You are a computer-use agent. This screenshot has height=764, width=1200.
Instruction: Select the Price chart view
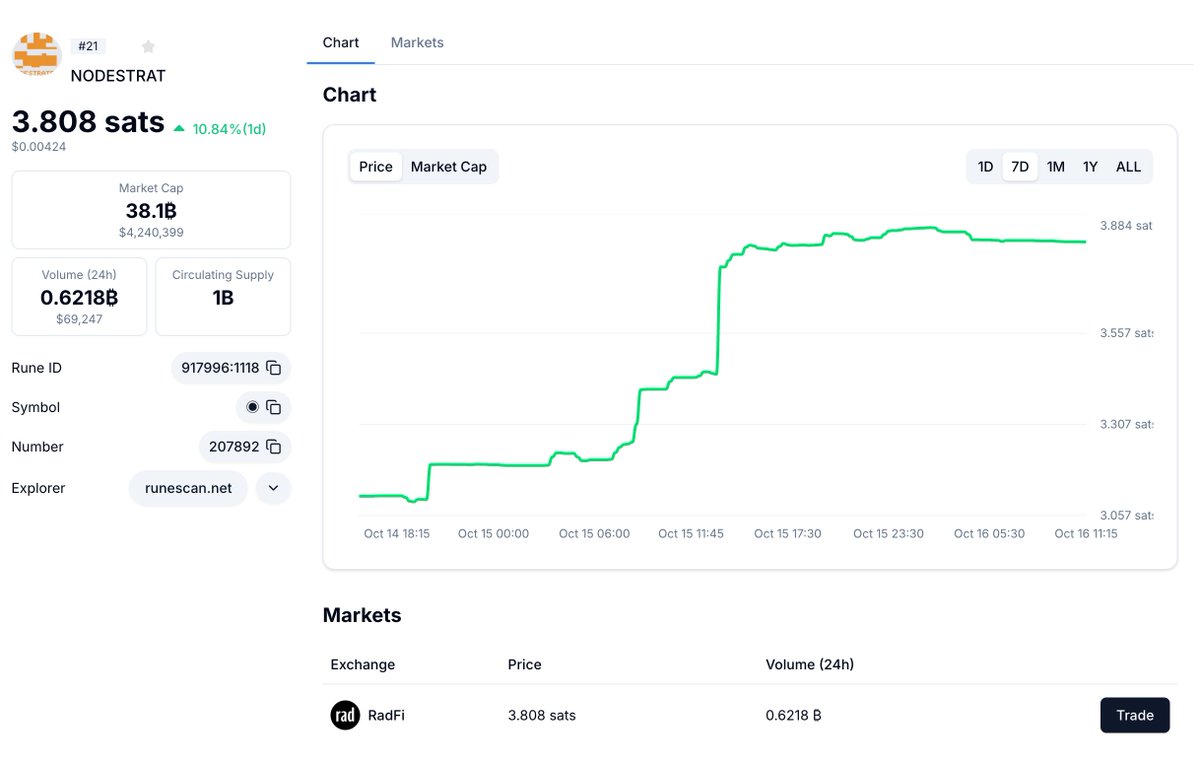375,166
